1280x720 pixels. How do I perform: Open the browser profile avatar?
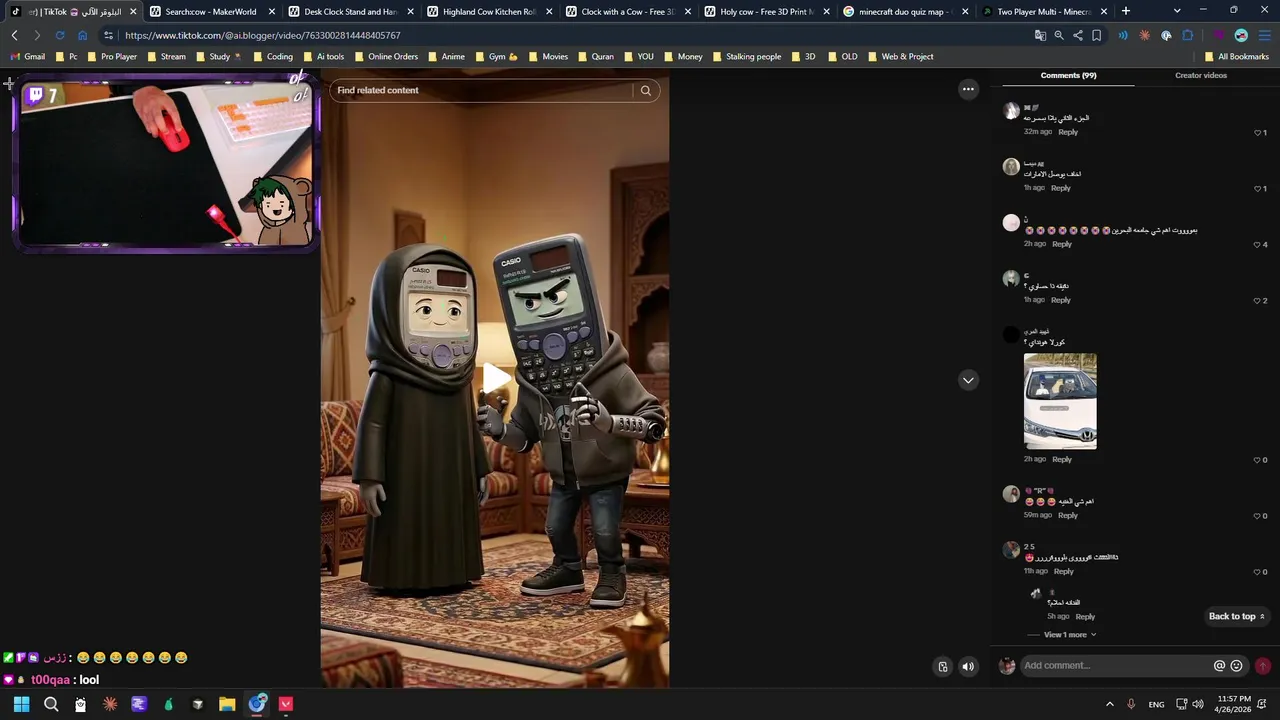1241,35
